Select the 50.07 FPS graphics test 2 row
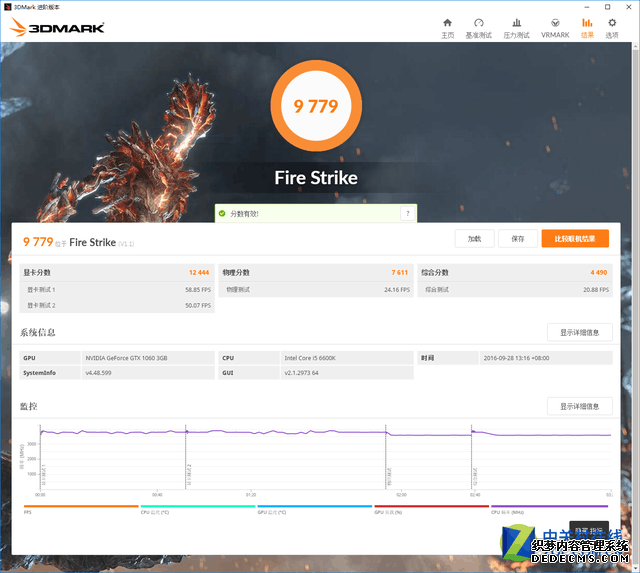This screenshot has width=640, height=573. [117, 306]
